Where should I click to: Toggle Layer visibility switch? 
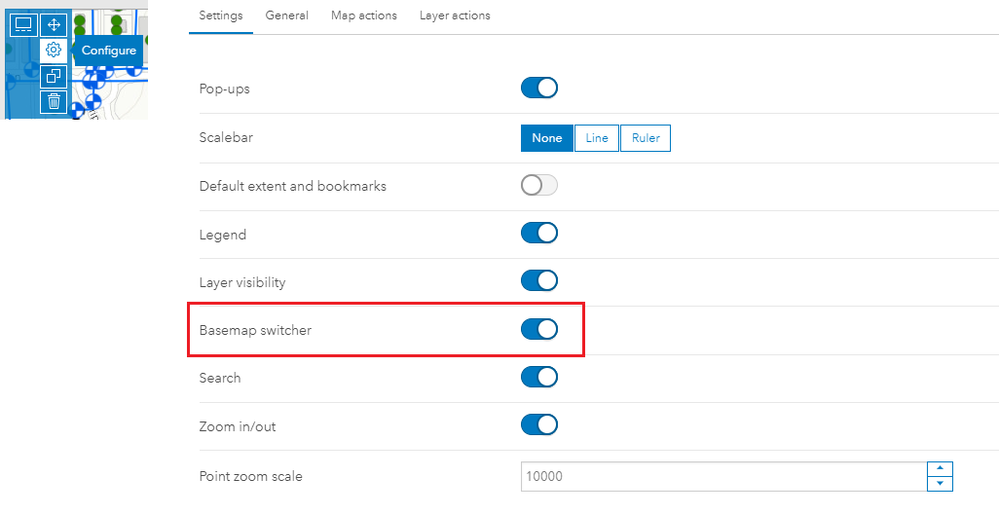click(x=539, y=281)
